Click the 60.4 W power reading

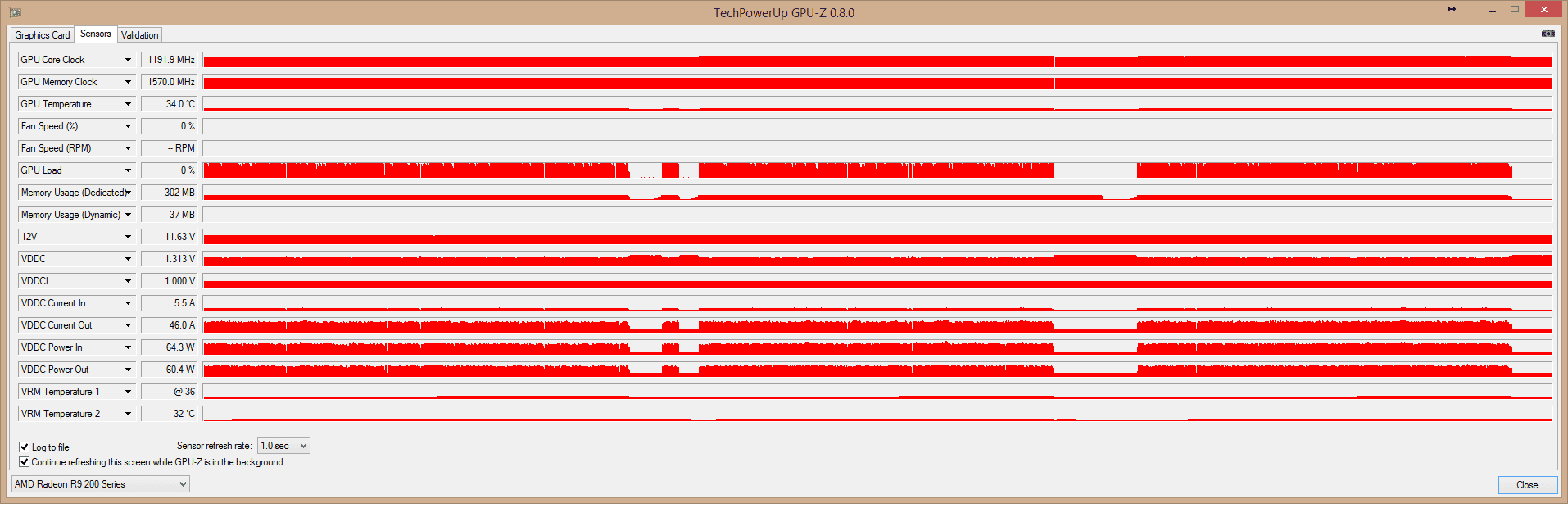click(x=169, y=370)
